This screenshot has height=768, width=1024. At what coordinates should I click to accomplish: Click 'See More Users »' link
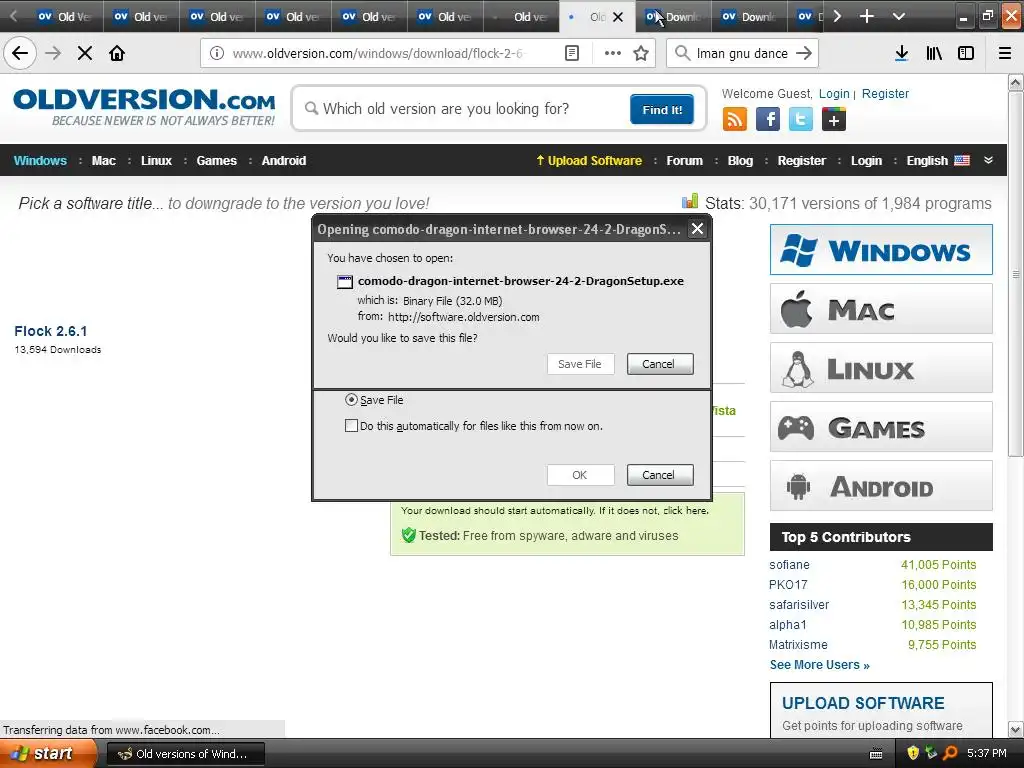tap(820, 665)
